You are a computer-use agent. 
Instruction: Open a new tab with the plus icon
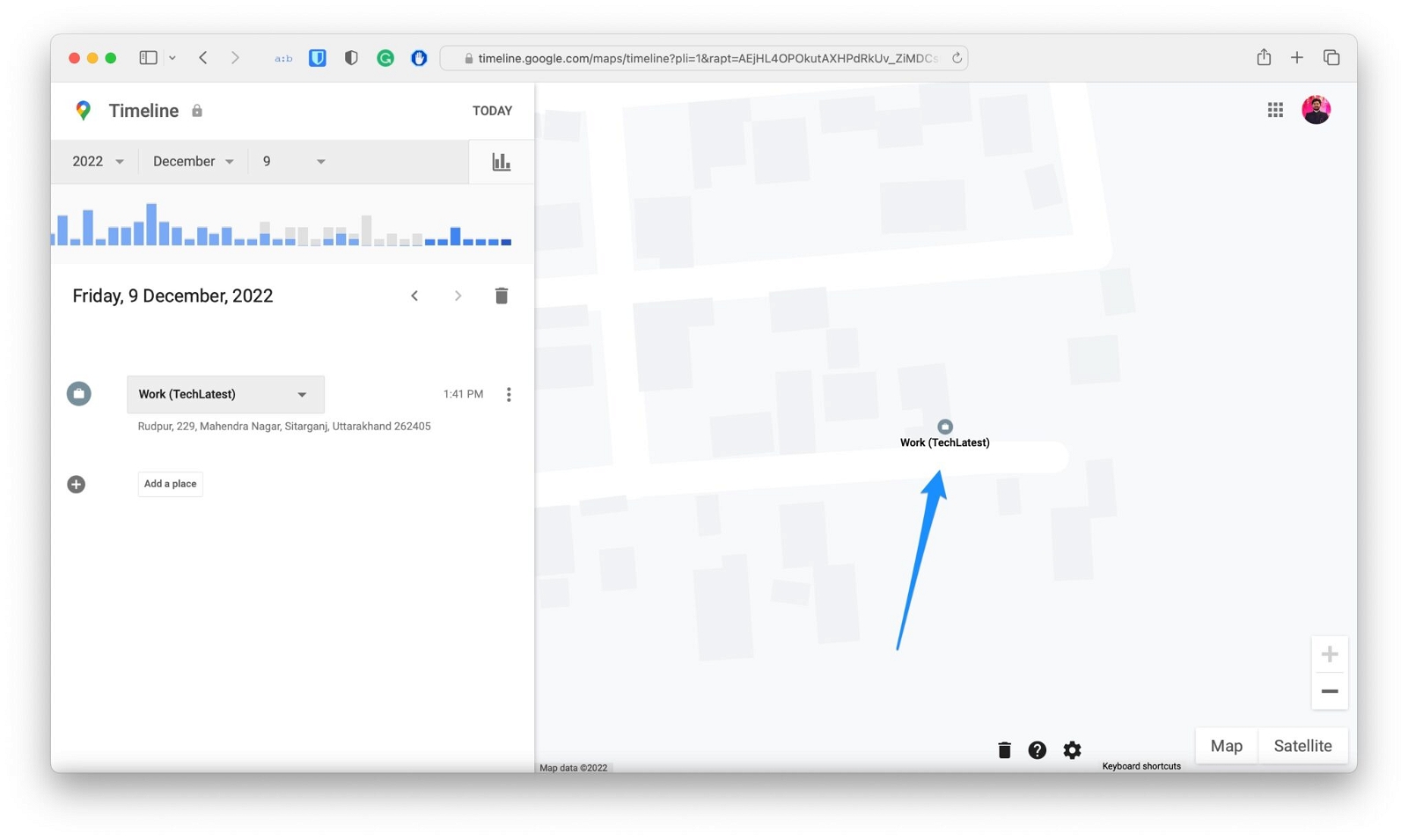(1297, 58)
